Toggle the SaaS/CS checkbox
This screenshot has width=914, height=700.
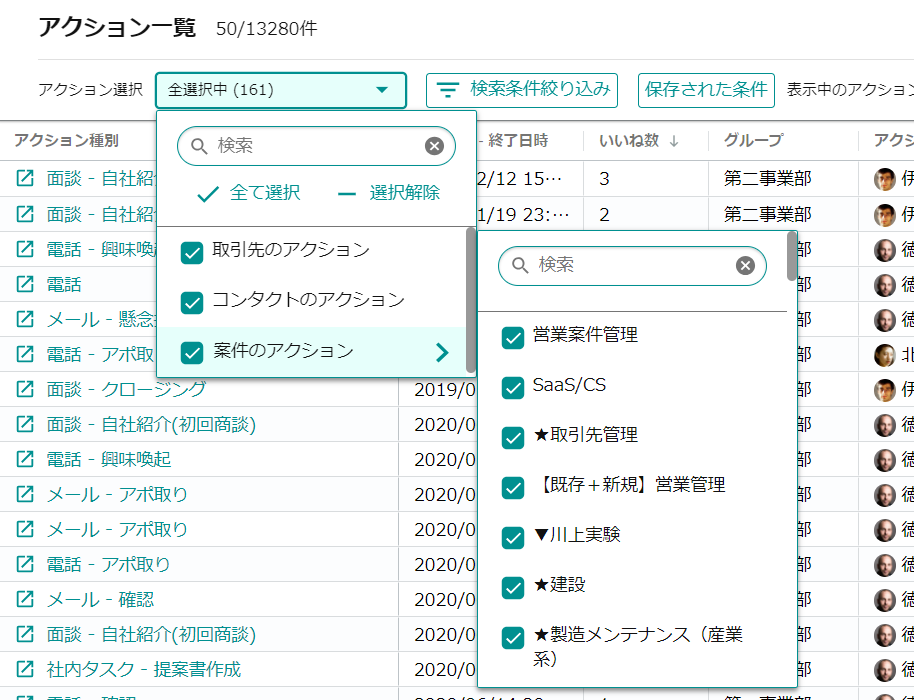[x=513, y=388]
